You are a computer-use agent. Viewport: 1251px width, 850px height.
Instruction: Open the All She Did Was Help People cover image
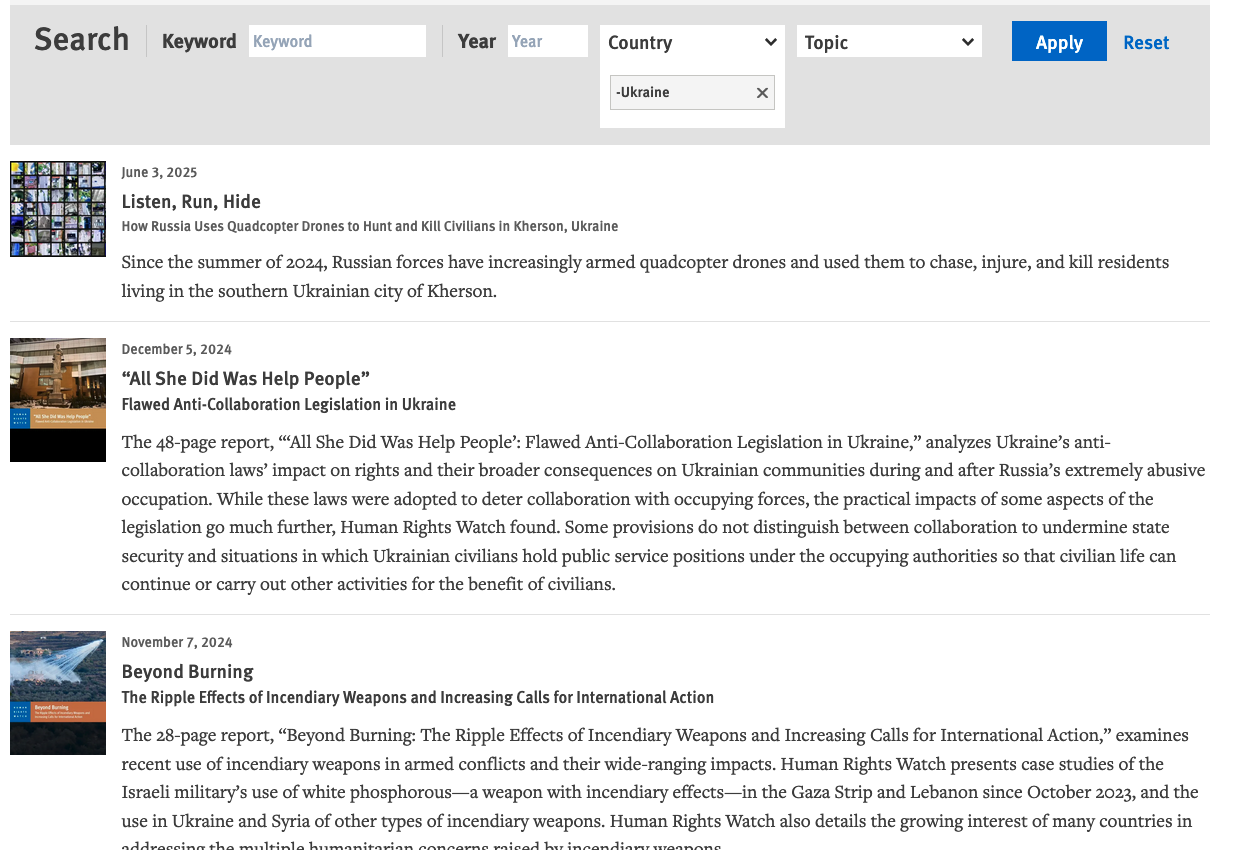(58, 399)
